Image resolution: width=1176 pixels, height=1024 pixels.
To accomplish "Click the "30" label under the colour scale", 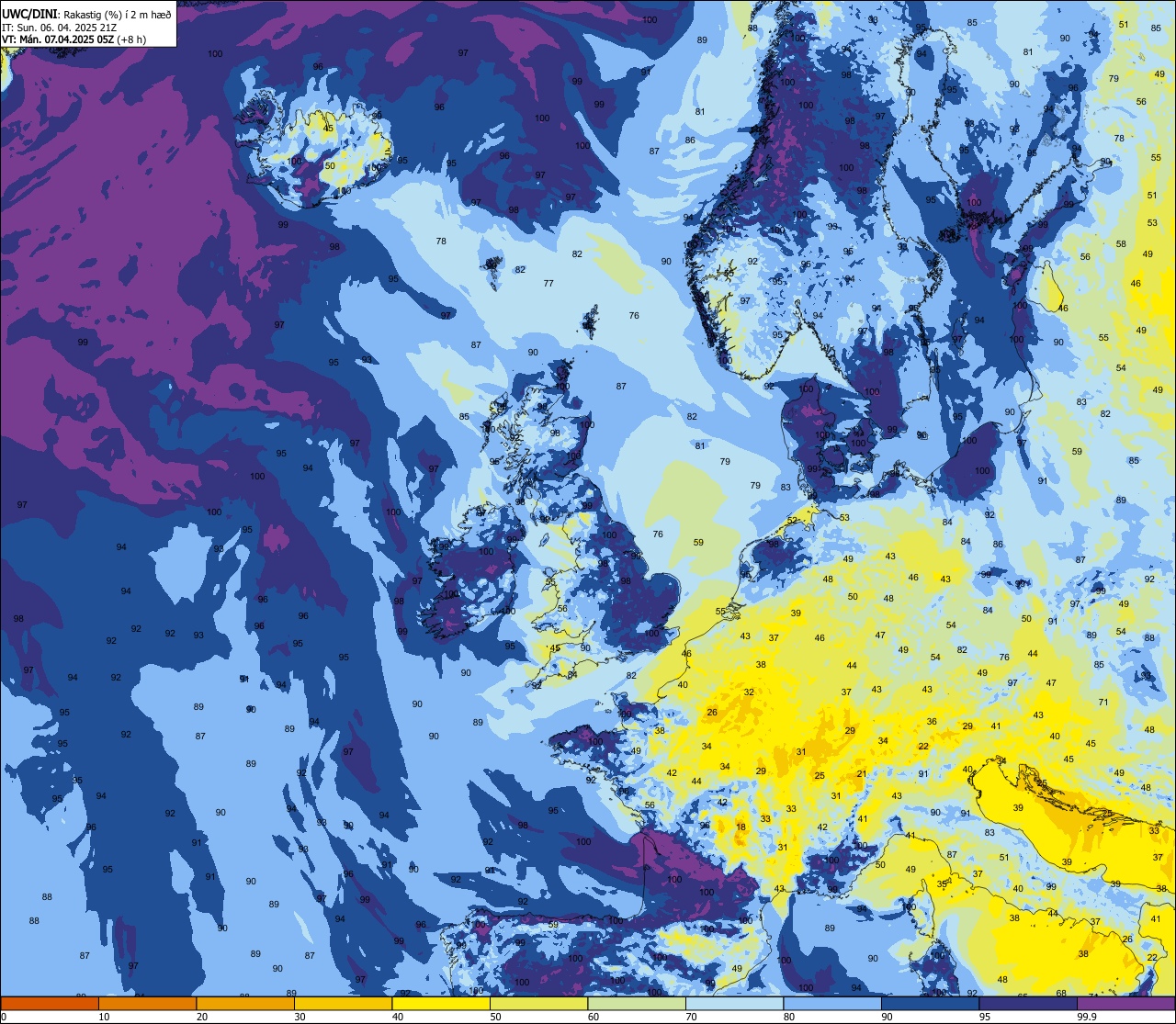I will (300, 1017).
